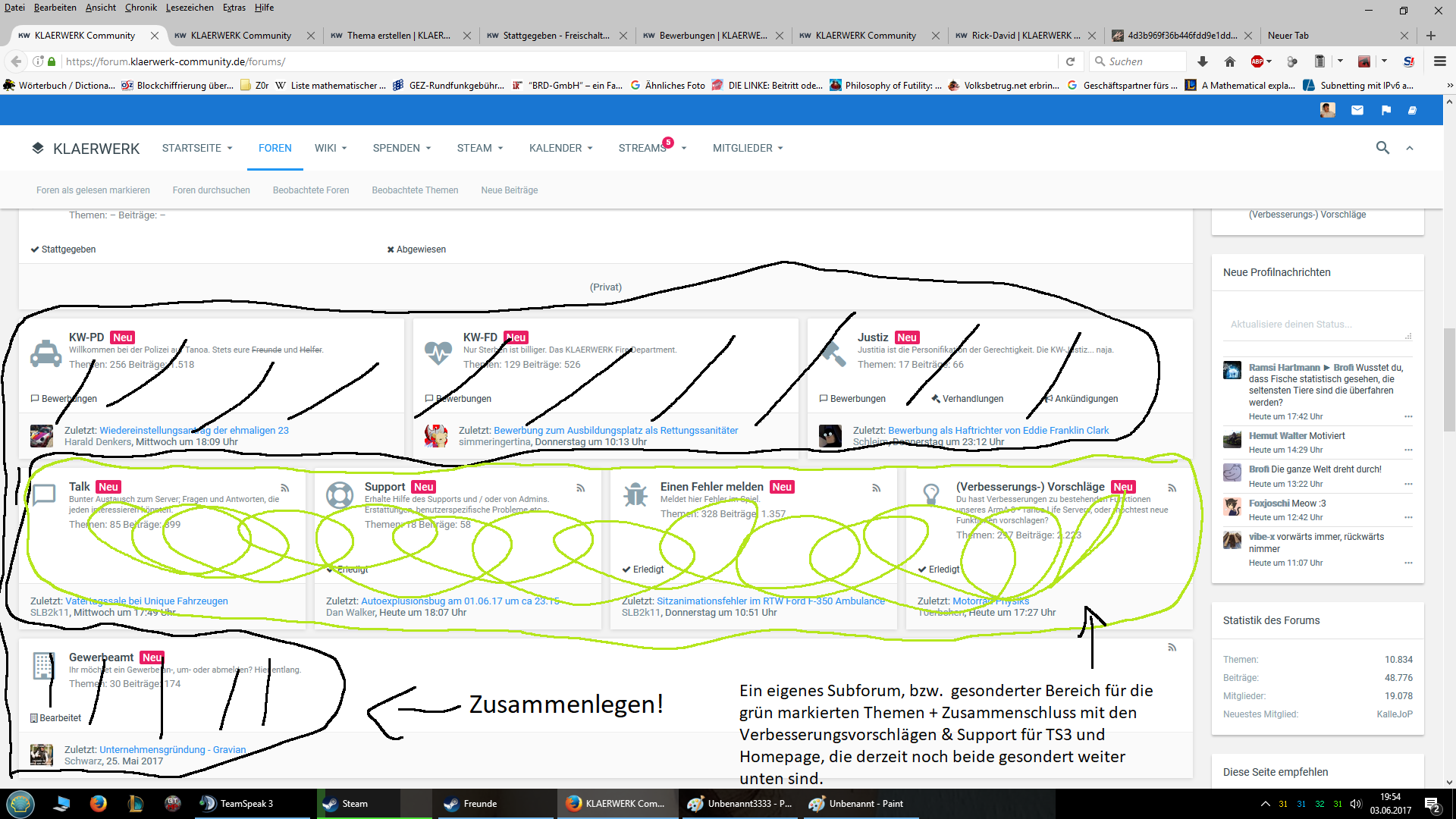Screen dimensions: 1456x819
Task: Open Ramsi Hartmann profile message options
Action: click(1408, 416)
